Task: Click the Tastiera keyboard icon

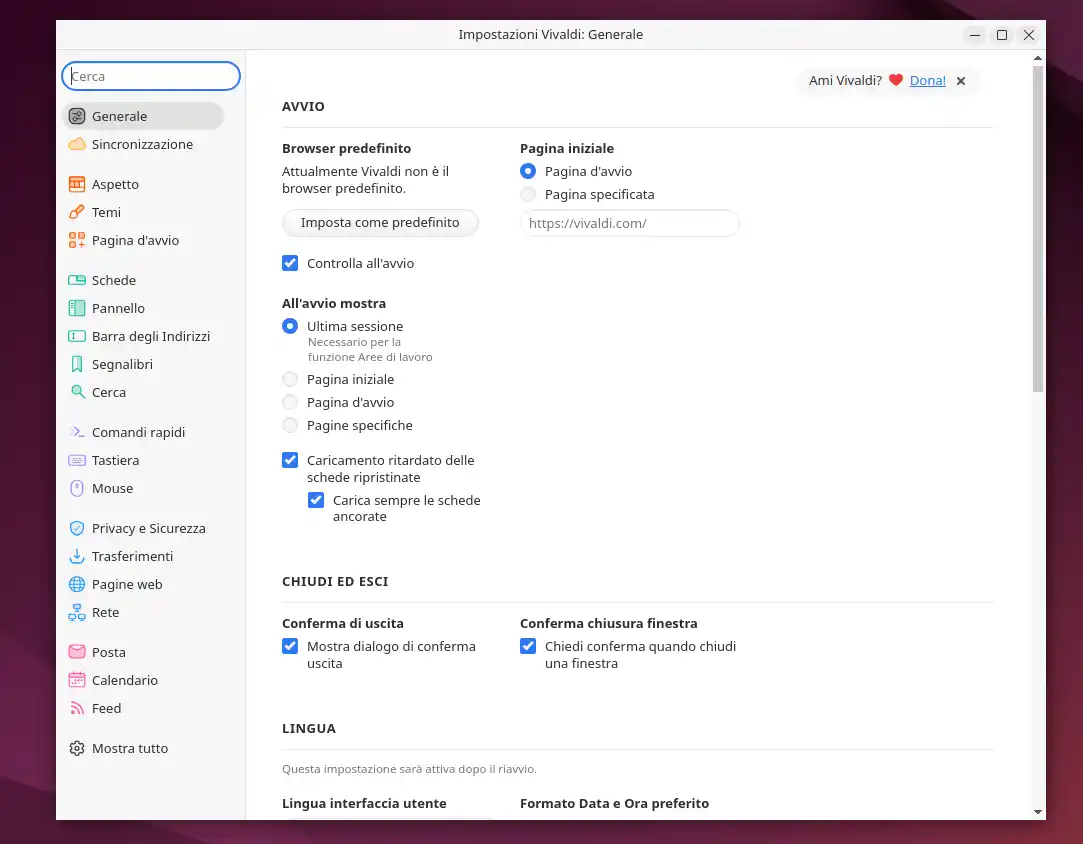Action: tap(77, 461)
